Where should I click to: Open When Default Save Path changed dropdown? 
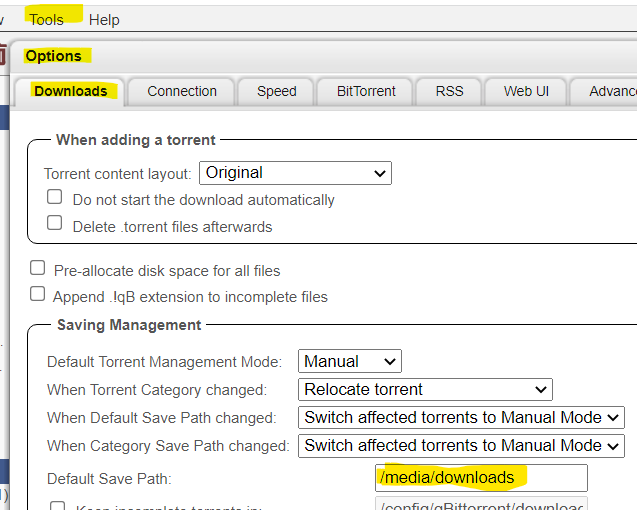tap(461, 417)
